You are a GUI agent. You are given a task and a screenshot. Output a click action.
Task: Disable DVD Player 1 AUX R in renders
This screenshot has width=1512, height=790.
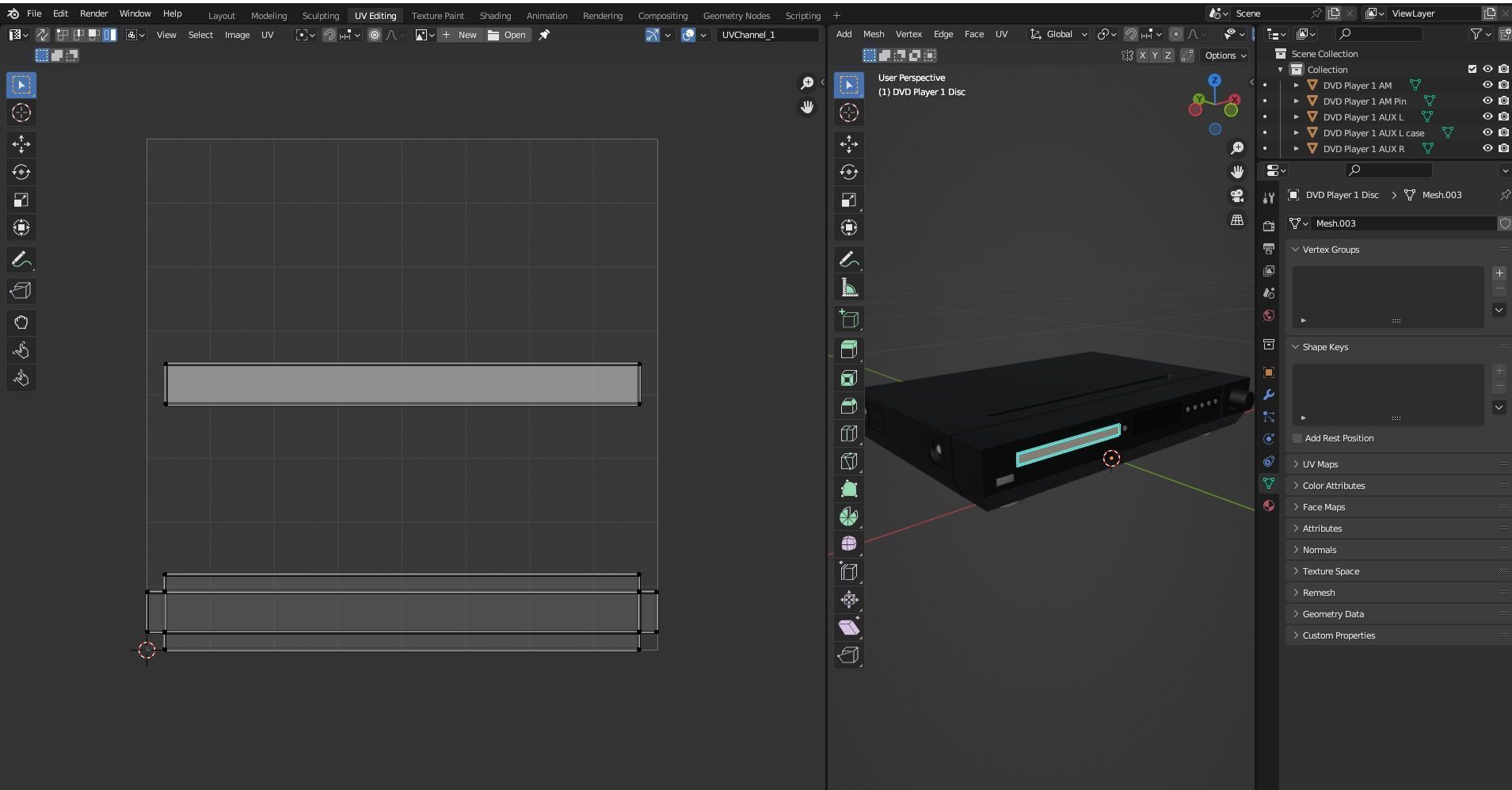tap(1503, 149)
